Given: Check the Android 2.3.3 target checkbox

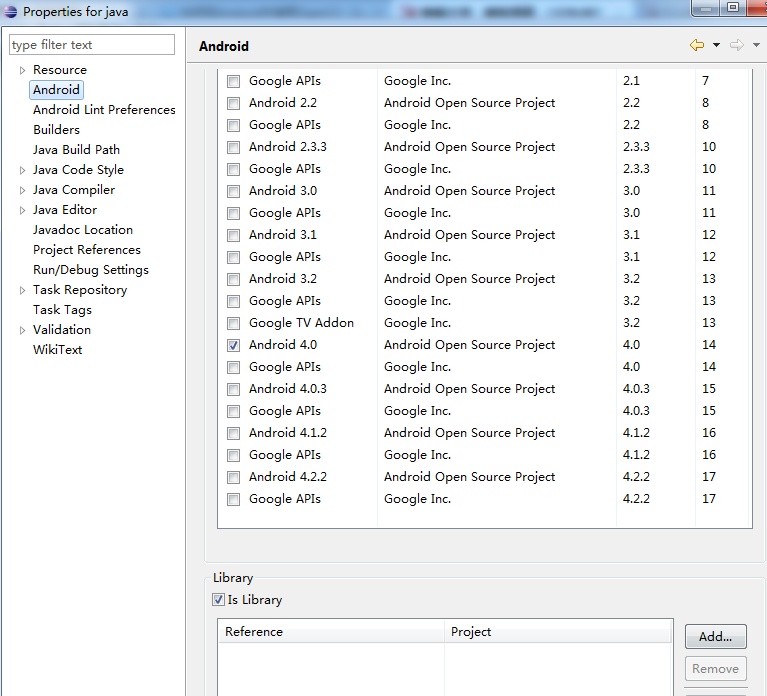Looking at the screenshot, I should 233,147.
